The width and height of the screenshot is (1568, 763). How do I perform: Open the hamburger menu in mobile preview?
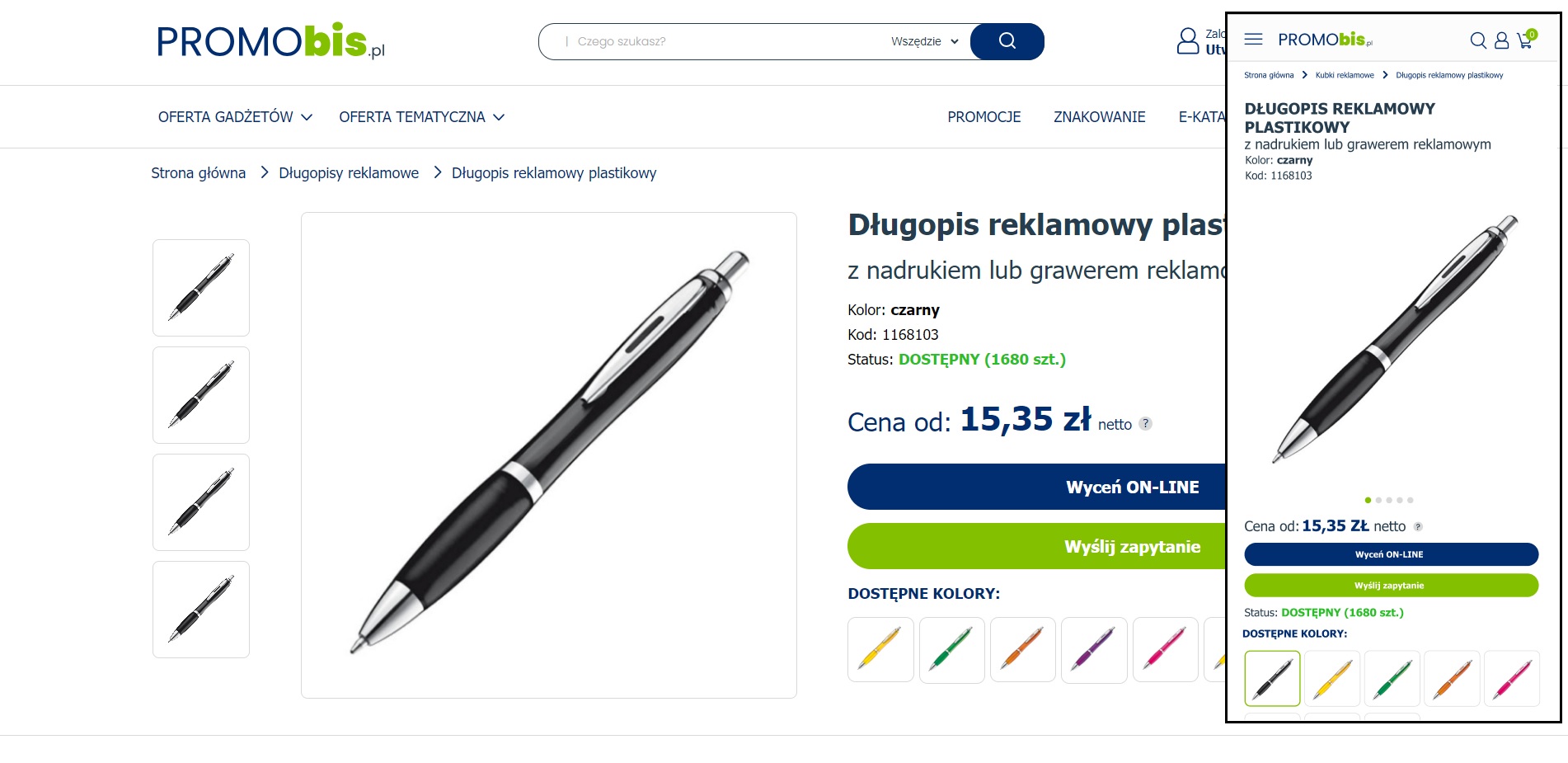coord(1253,39)
